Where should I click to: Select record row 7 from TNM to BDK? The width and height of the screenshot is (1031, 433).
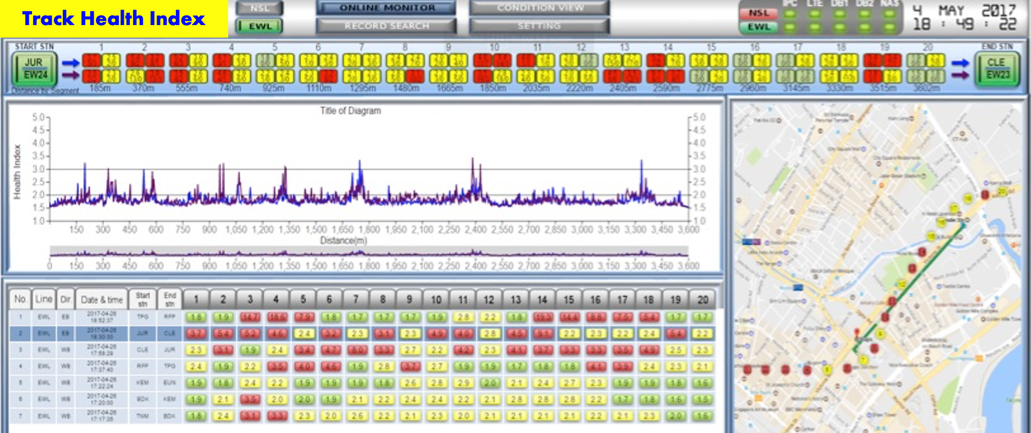tap(364, 415)
